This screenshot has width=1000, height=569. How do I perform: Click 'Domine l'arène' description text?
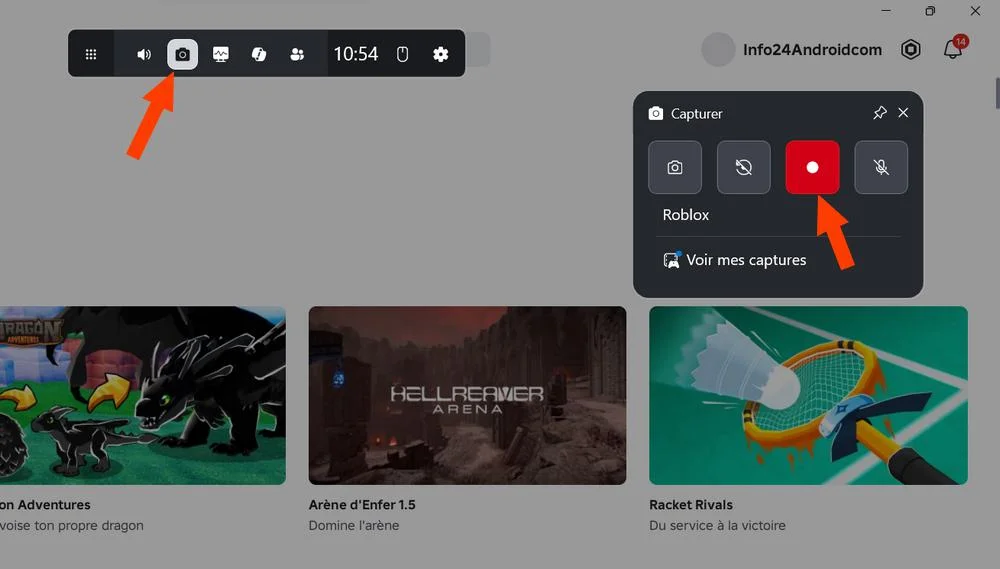[x=354, y=526]
